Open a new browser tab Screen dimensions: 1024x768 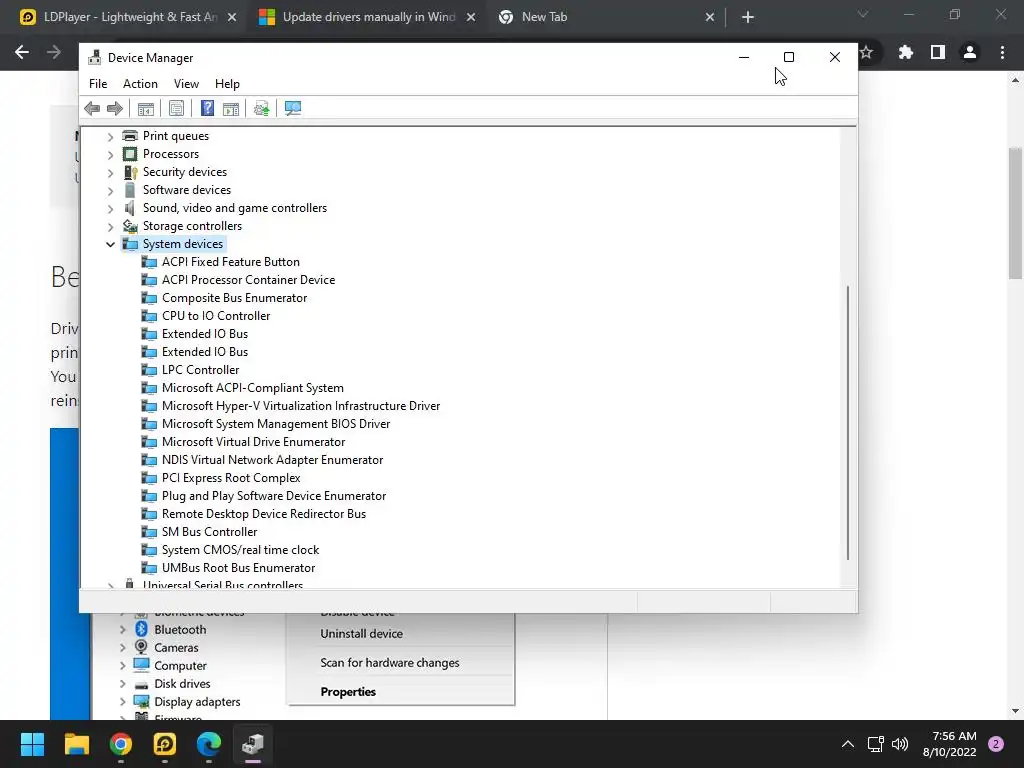[748, 18]
